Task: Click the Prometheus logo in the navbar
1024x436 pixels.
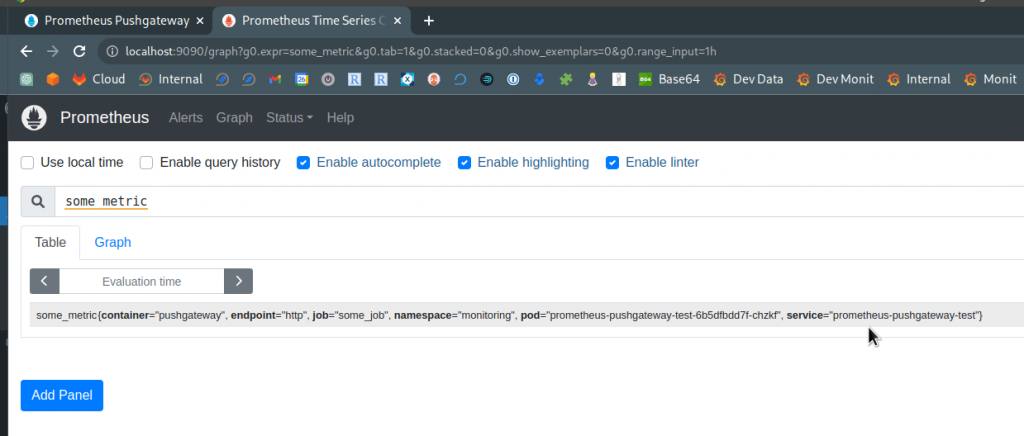Action: [35, 118]
